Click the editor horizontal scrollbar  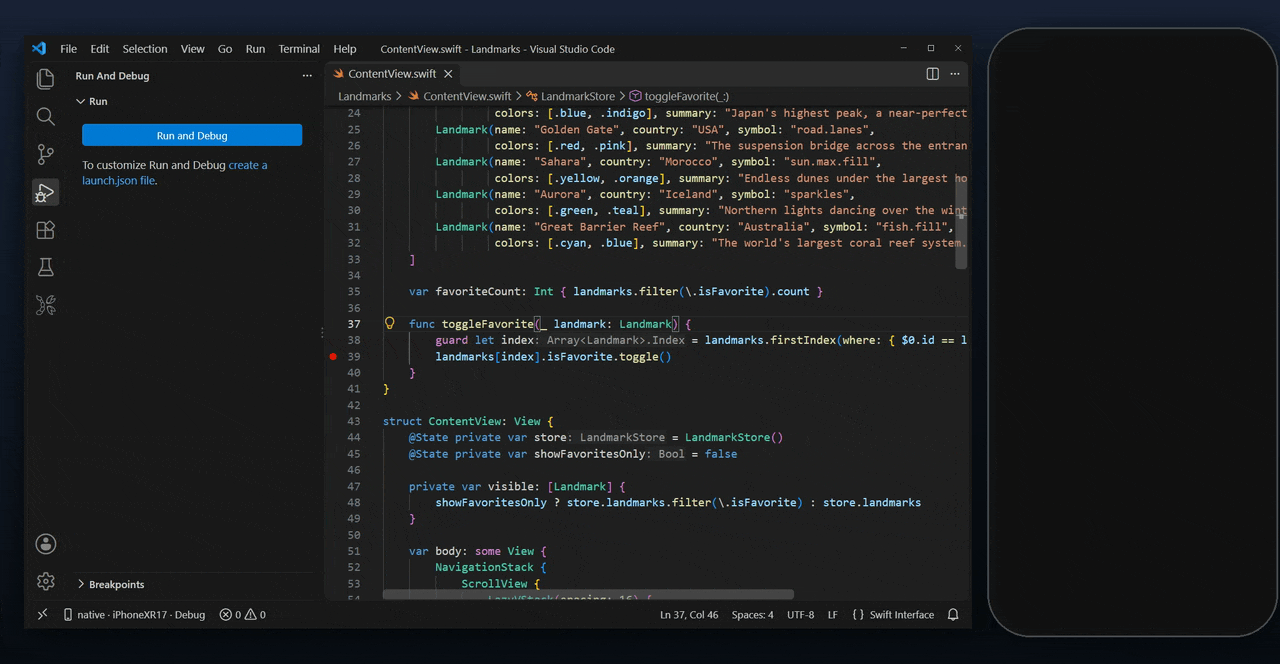[x=588, y=594]
